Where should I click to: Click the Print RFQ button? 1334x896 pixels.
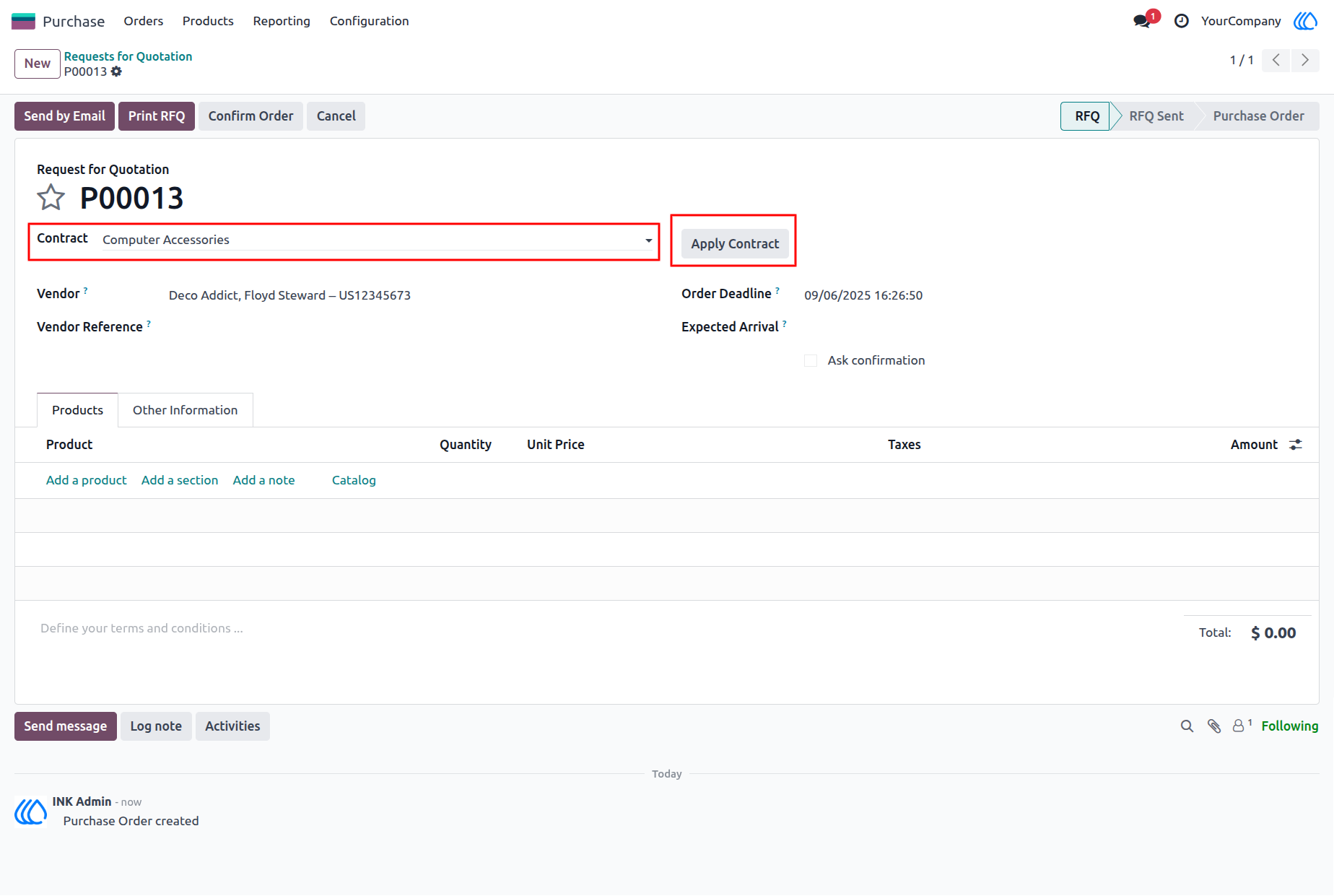tap(157, 116)
